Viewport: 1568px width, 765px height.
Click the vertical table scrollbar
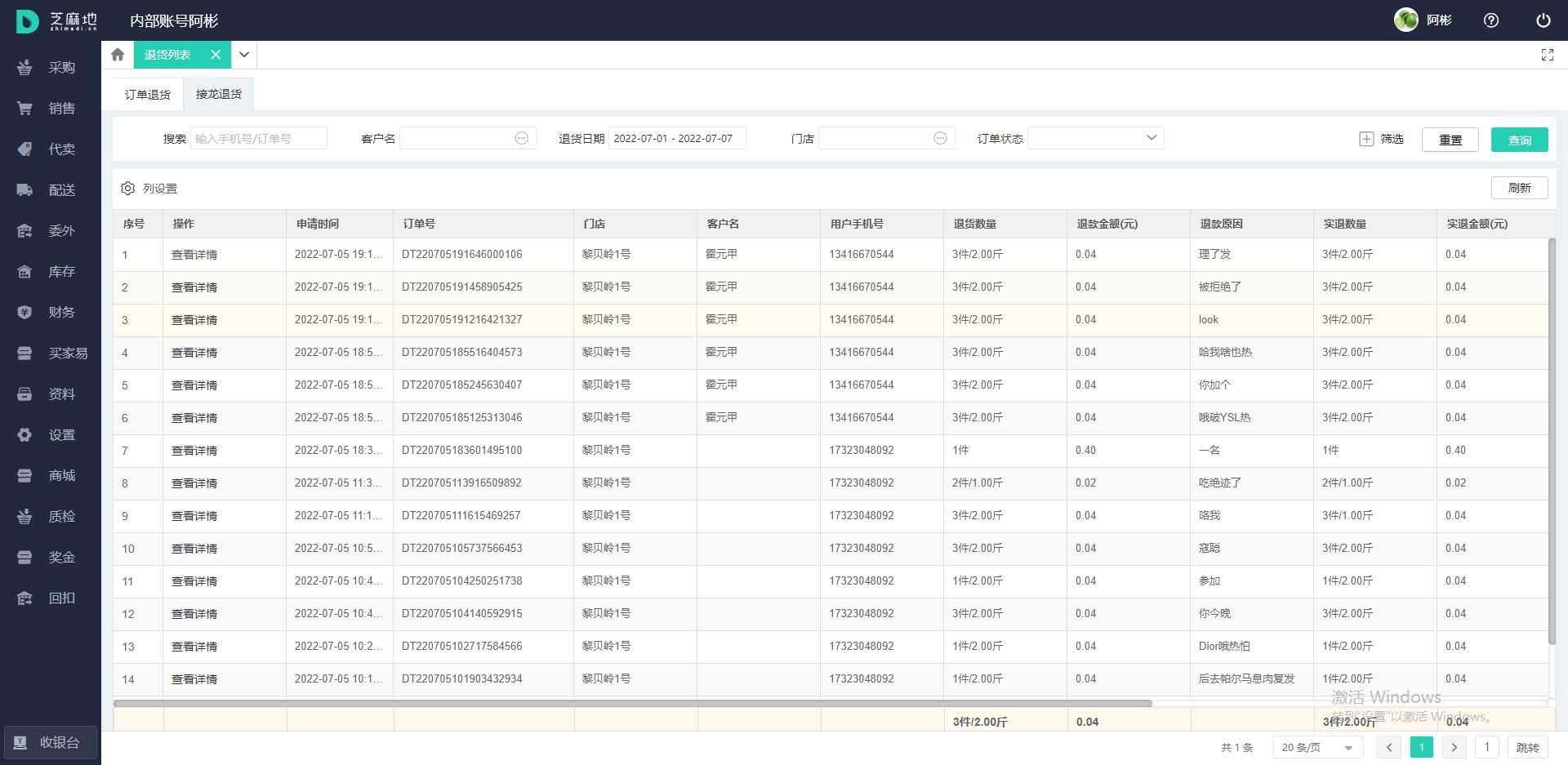(x=1552, y=441)
